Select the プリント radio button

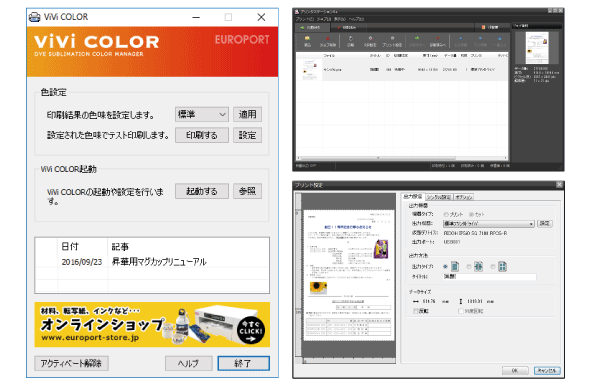(x=446, y=214)
